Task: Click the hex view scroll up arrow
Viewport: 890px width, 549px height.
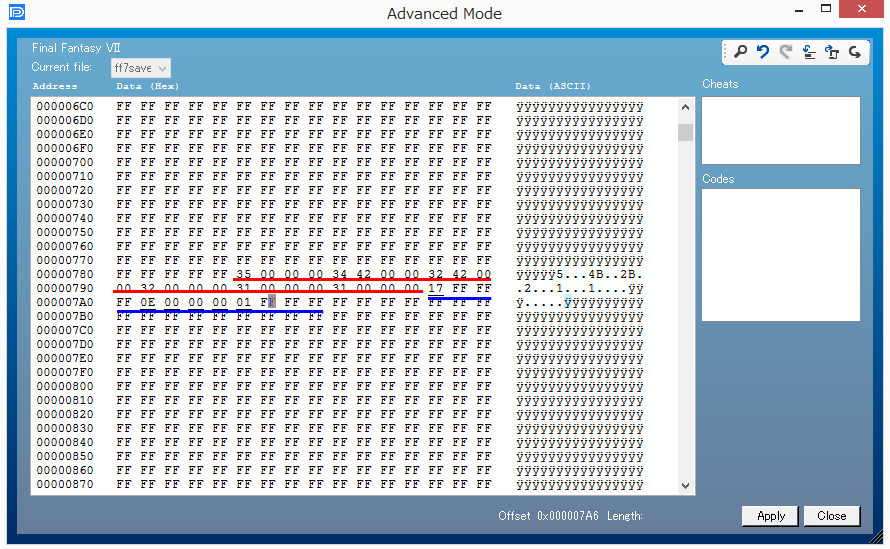Action: pyautogui.click(x=685, y=107)
